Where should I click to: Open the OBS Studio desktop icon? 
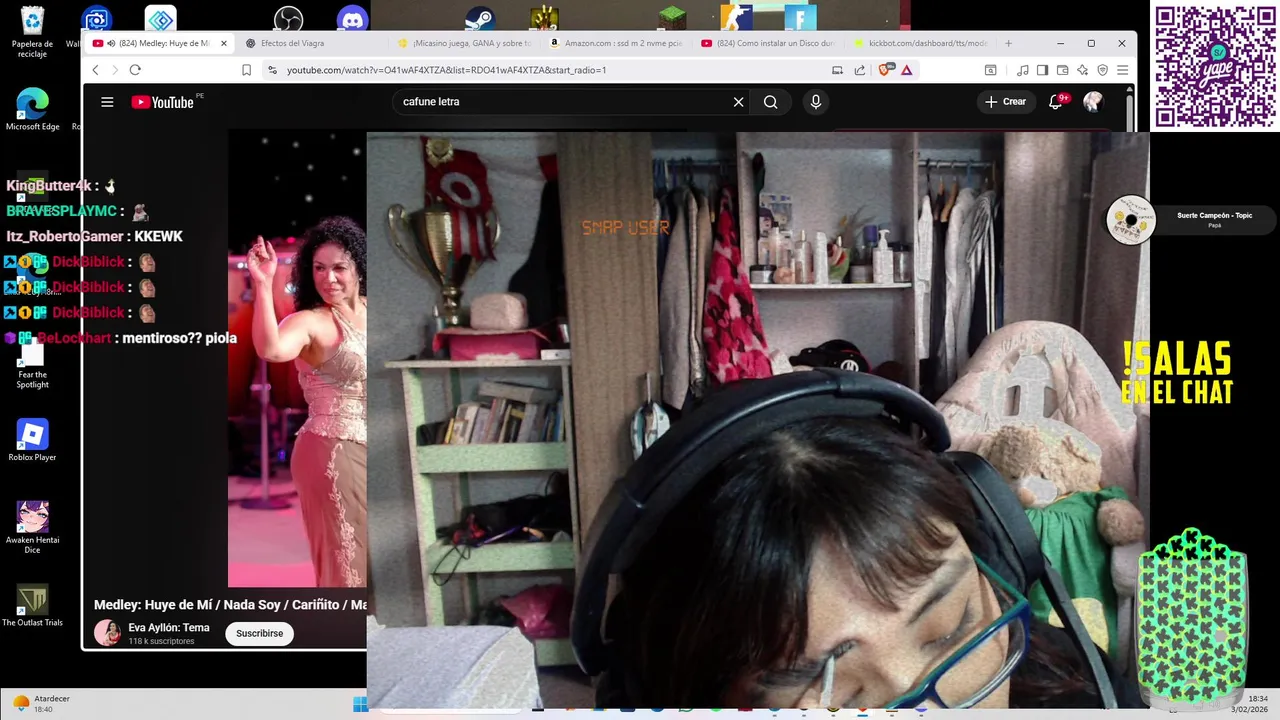[288, 18]
